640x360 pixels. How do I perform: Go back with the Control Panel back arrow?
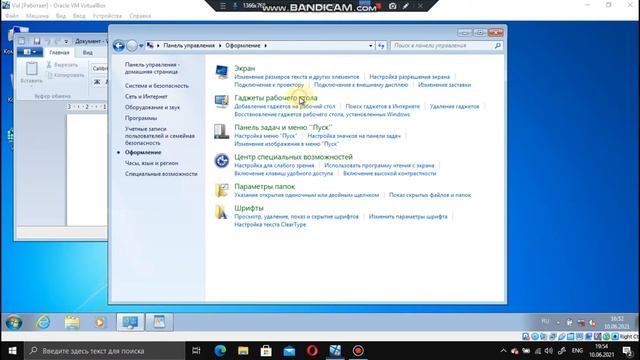[x=119, y=46]
